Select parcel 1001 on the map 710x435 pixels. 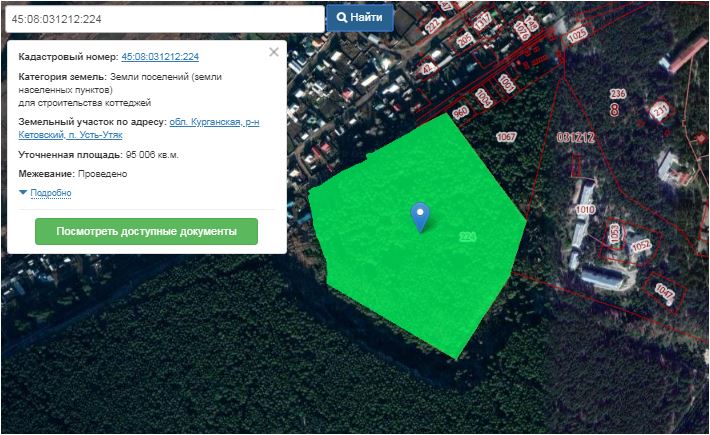[507, 82]
